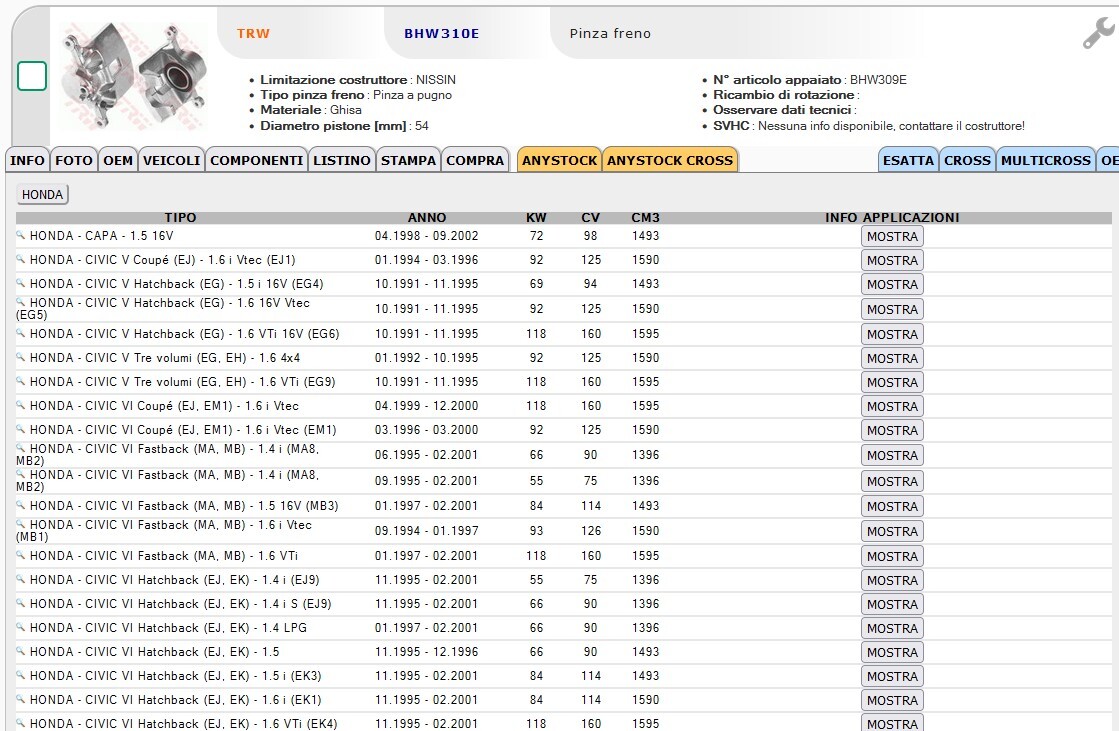This screenshot has width=1119, height=731.
Task: Open the INFO tab
Action: pos(27,160)
